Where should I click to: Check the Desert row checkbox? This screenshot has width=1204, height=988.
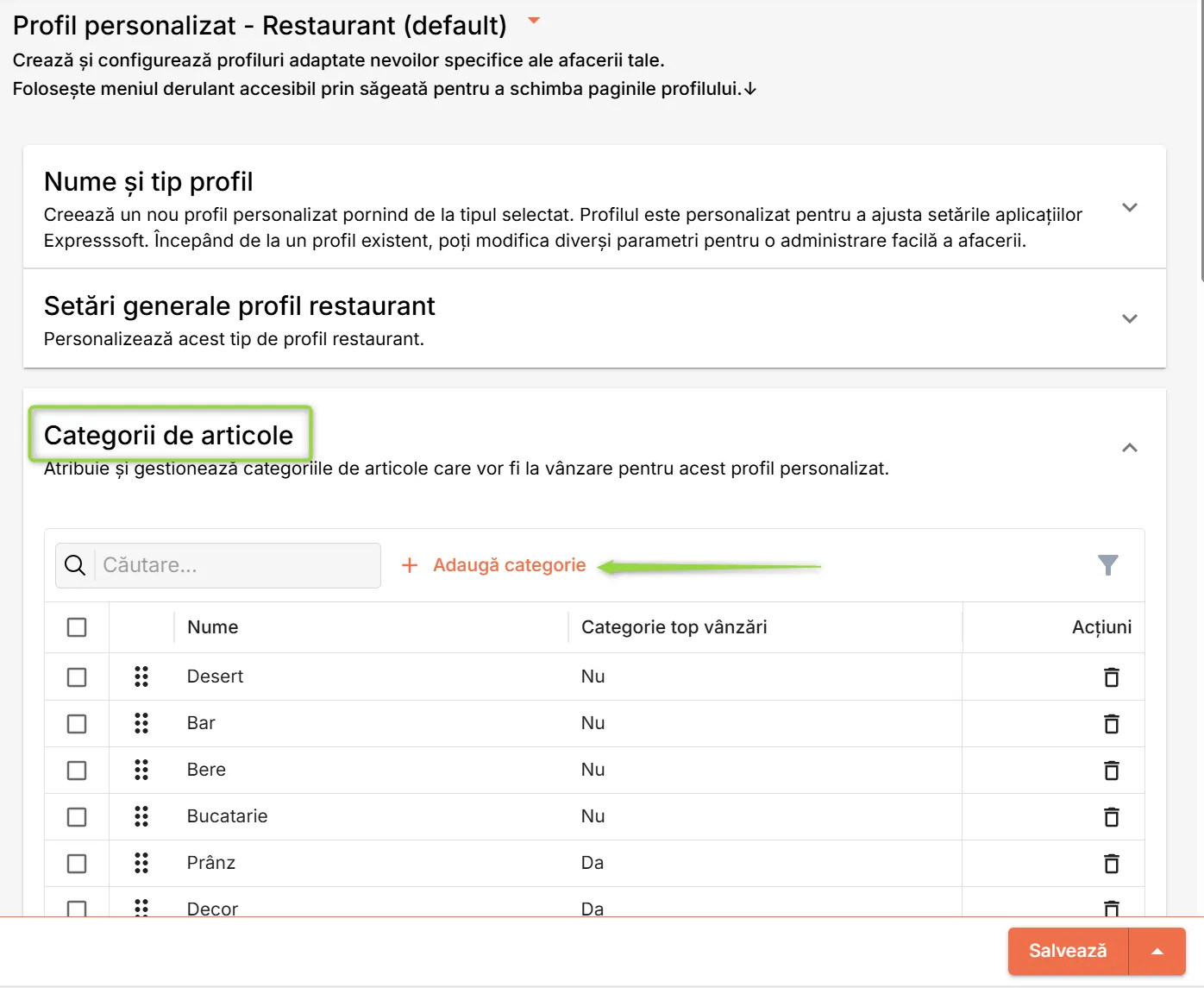click(x=77, y=677)
